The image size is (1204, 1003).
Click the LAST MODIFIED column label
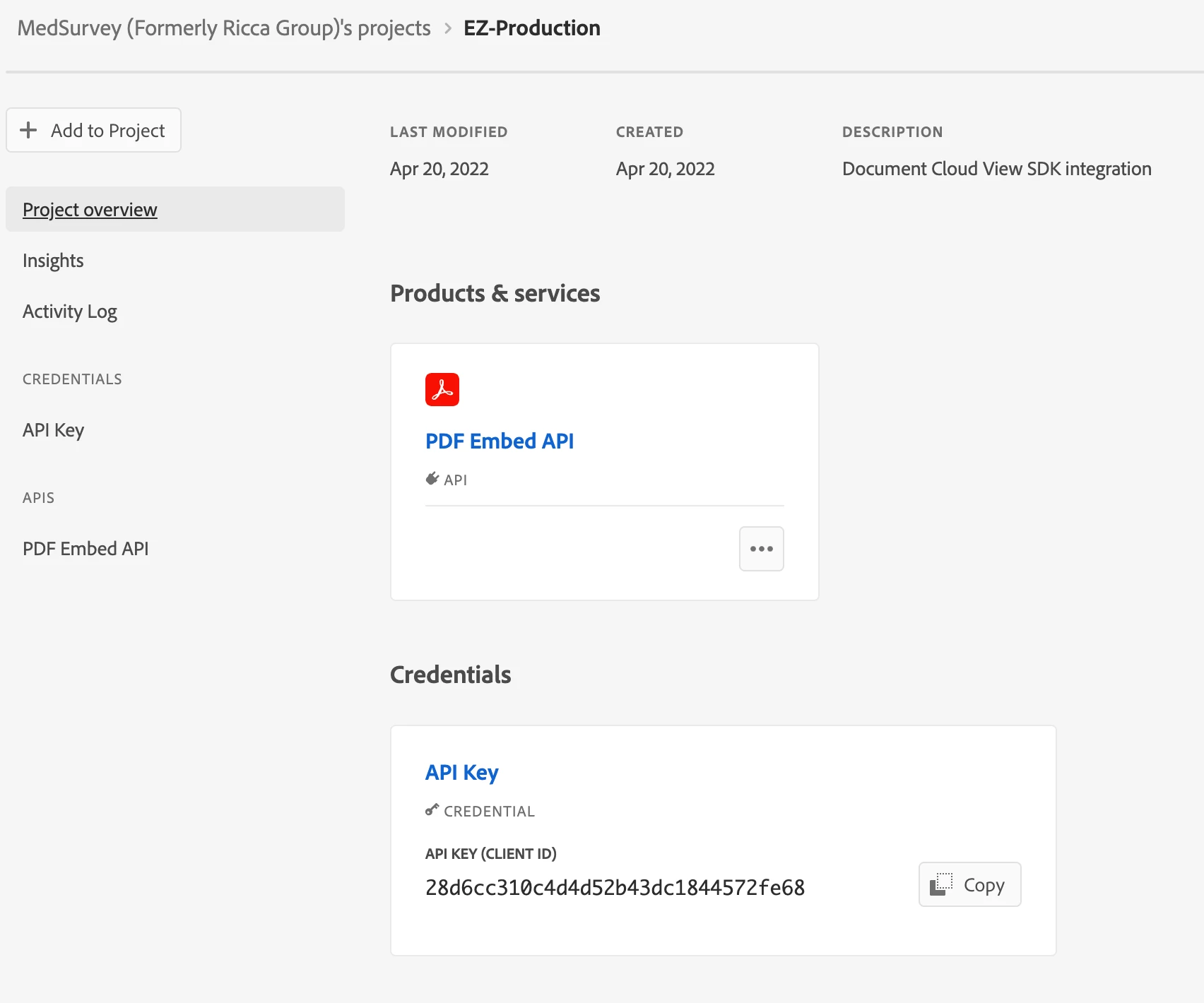449,132
